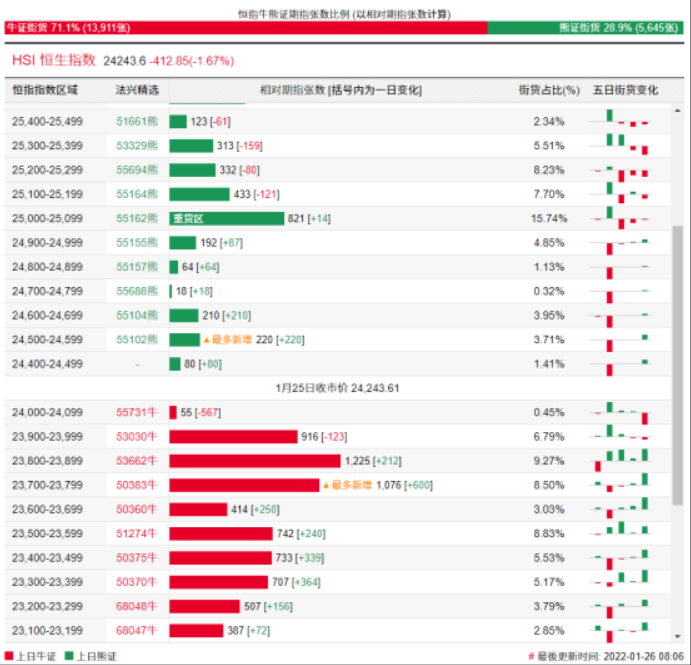Screen dimensions: 691x665
Task: Open warrant link 50375牛
Action: [x=137, y=558]
